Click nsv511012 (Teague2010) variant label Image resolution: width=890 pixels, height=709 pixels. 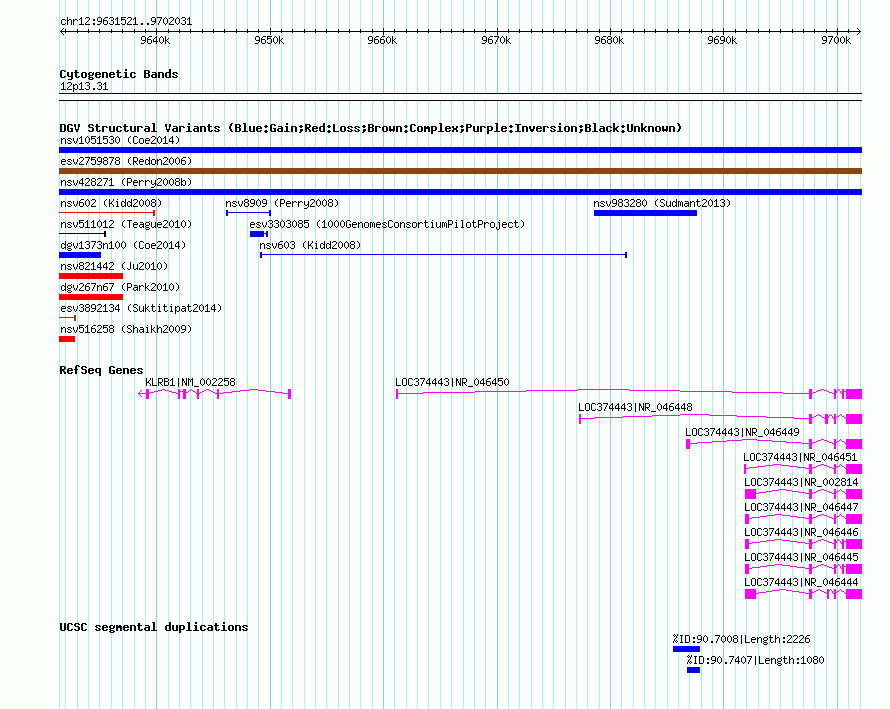tap(126, 224)
